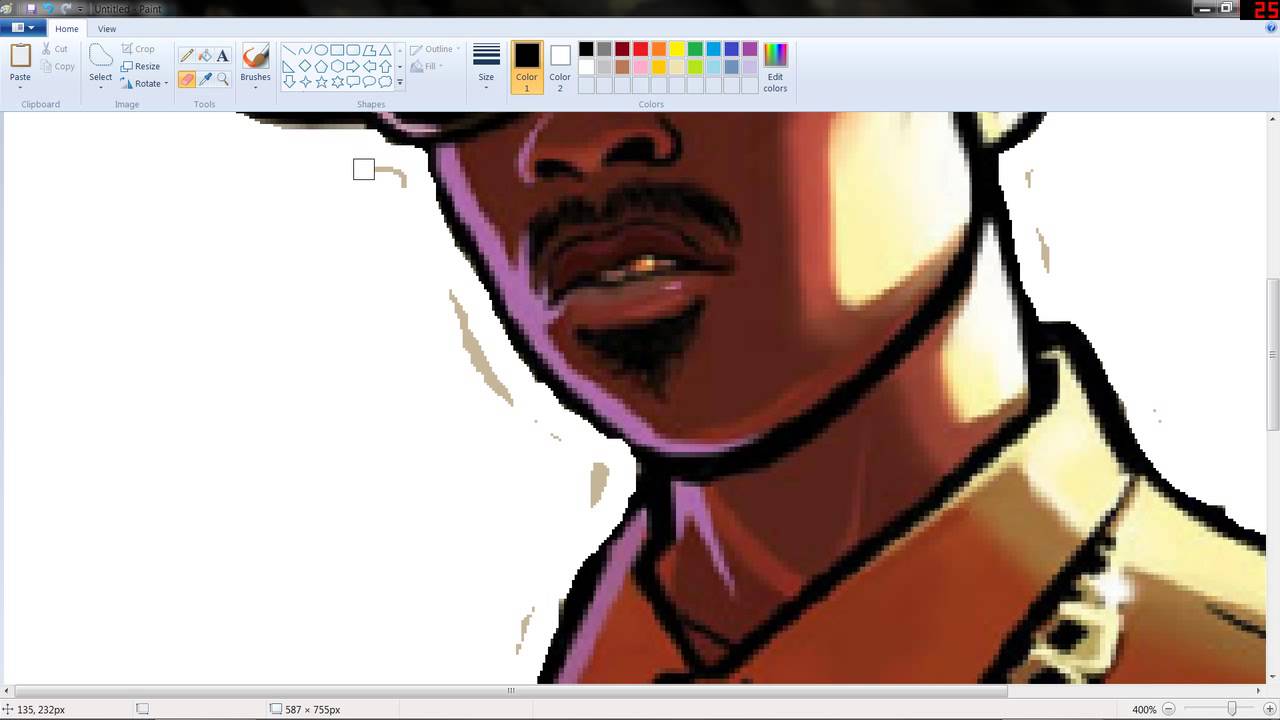This screenshot has height=720, width=1280.
Task: Select the Pencil tool
Action: pyautogui.click(x=187, y=56)
